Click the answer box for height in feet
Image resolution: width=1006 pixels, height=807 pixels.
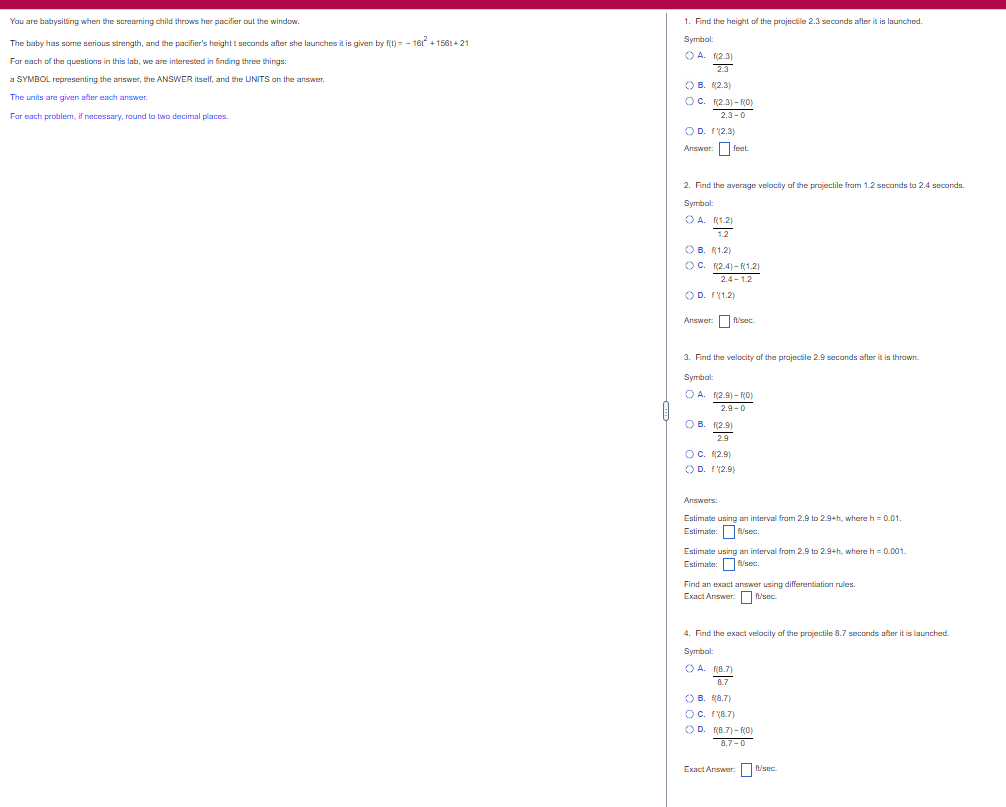[724, 148]
